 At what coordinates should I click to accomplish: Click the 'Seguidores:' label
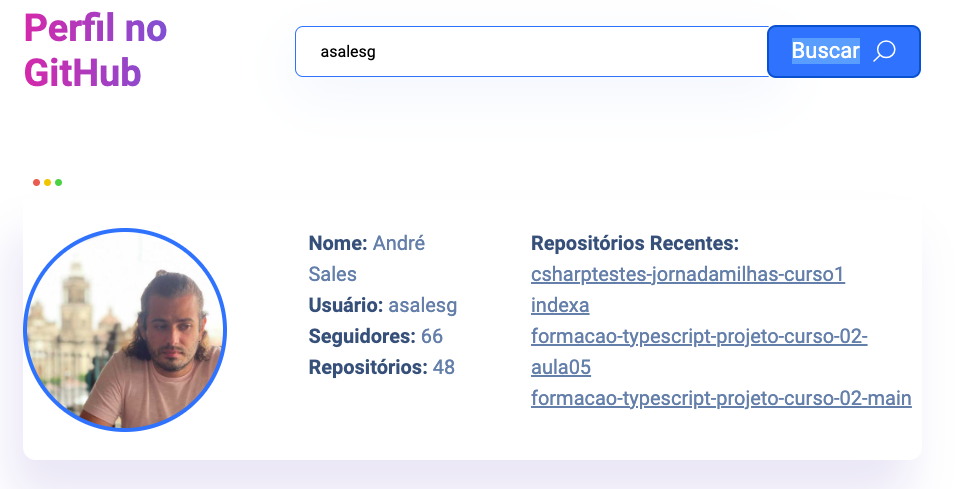(362, 336)
